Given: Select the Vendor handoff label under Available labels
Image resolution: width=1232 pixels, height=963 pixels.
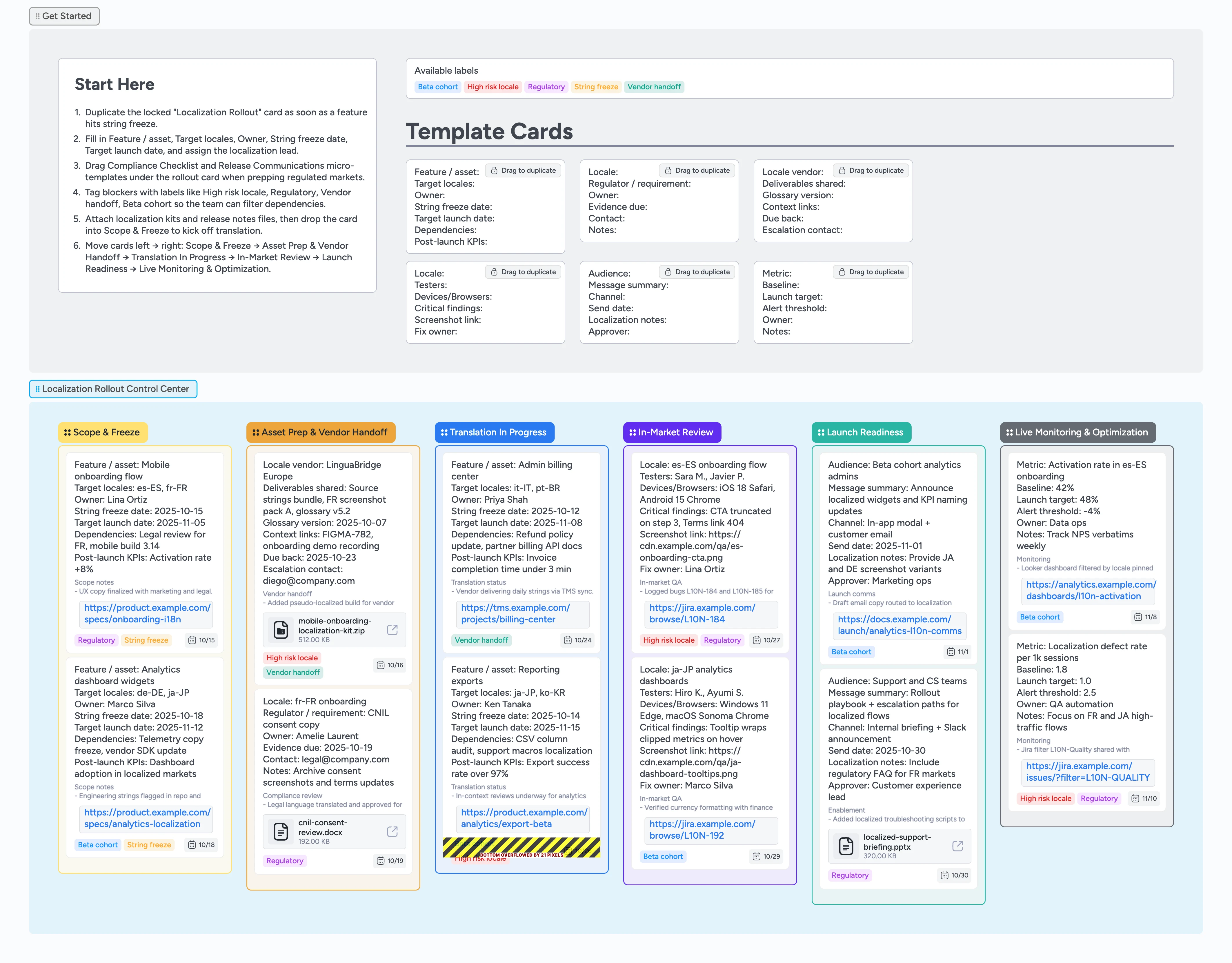Looking at the screenshot, I should click(654, 87).
